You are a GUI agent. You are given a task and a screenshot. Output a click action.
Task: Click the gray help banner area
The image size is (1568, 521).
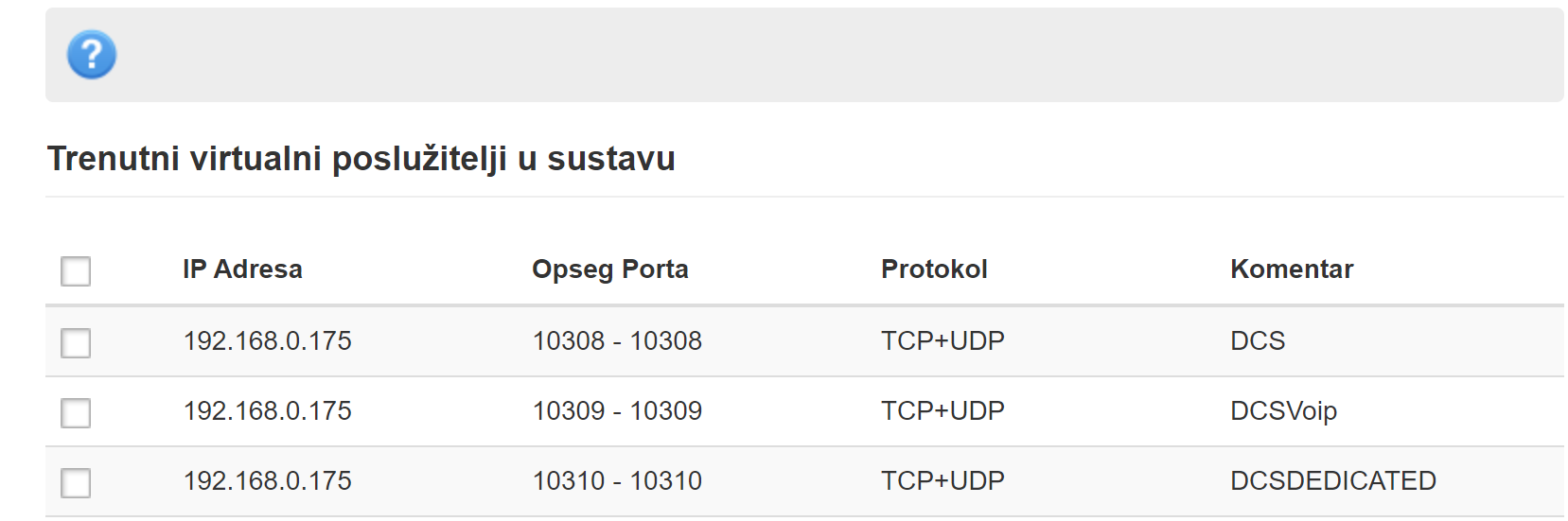pos(804,55)
